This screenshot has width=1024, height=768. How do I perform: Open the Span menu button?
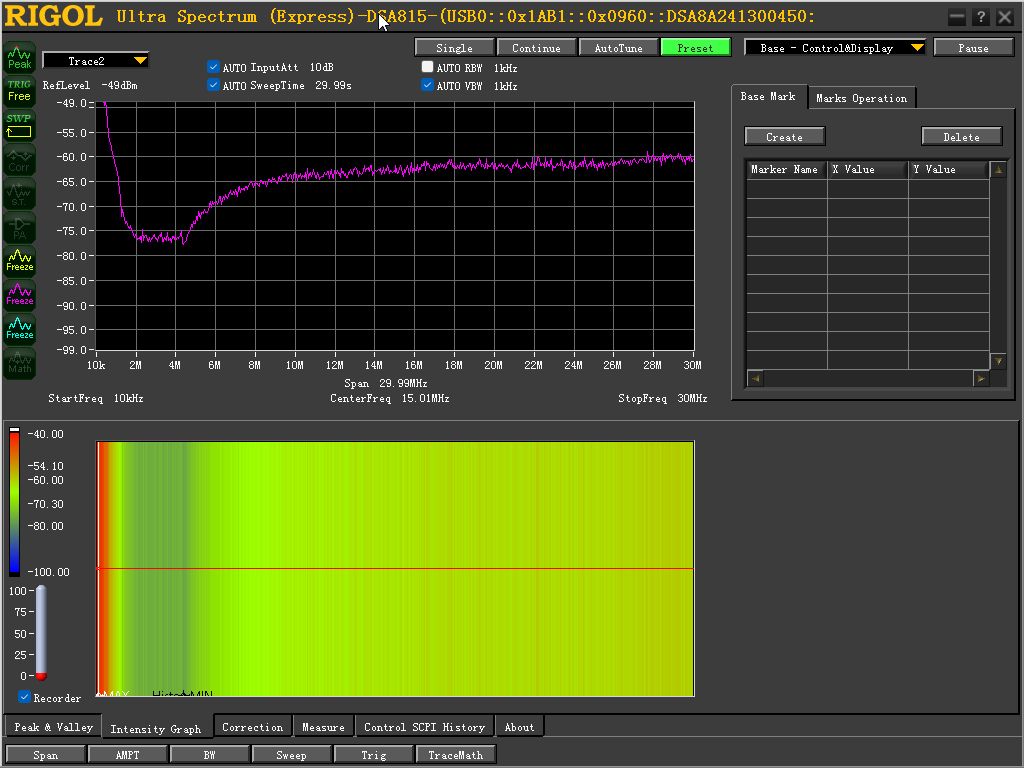point(45,754)
